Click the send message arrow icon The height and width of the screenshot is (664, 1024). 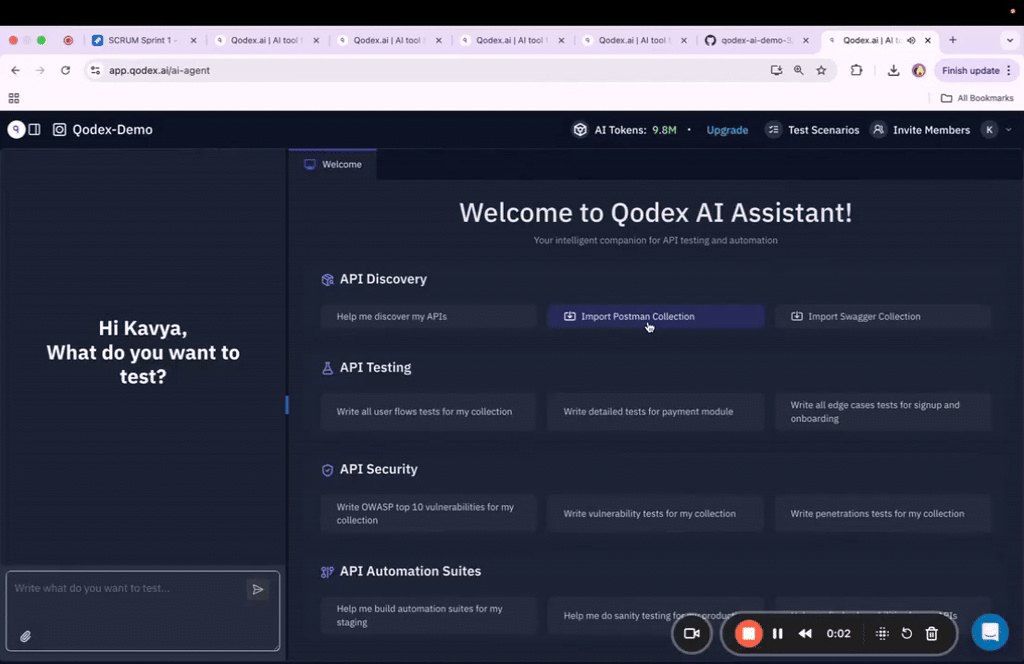tap(258, 590)
